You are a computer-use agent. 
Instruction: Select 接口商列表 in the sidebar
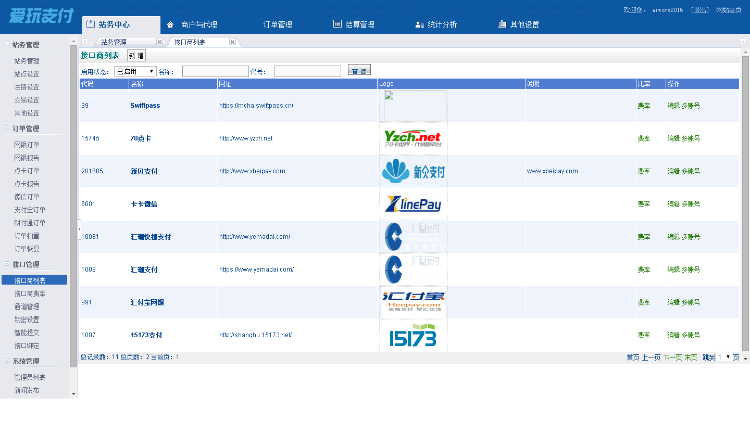(34, 280)
